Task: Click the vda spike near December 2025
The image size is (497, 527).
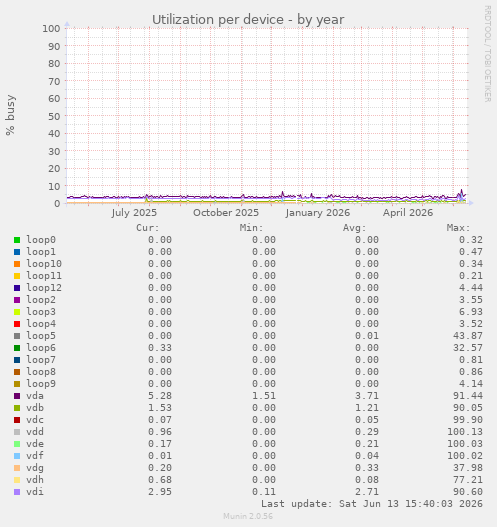Action: pyautogui.click(x=283, y=194)
